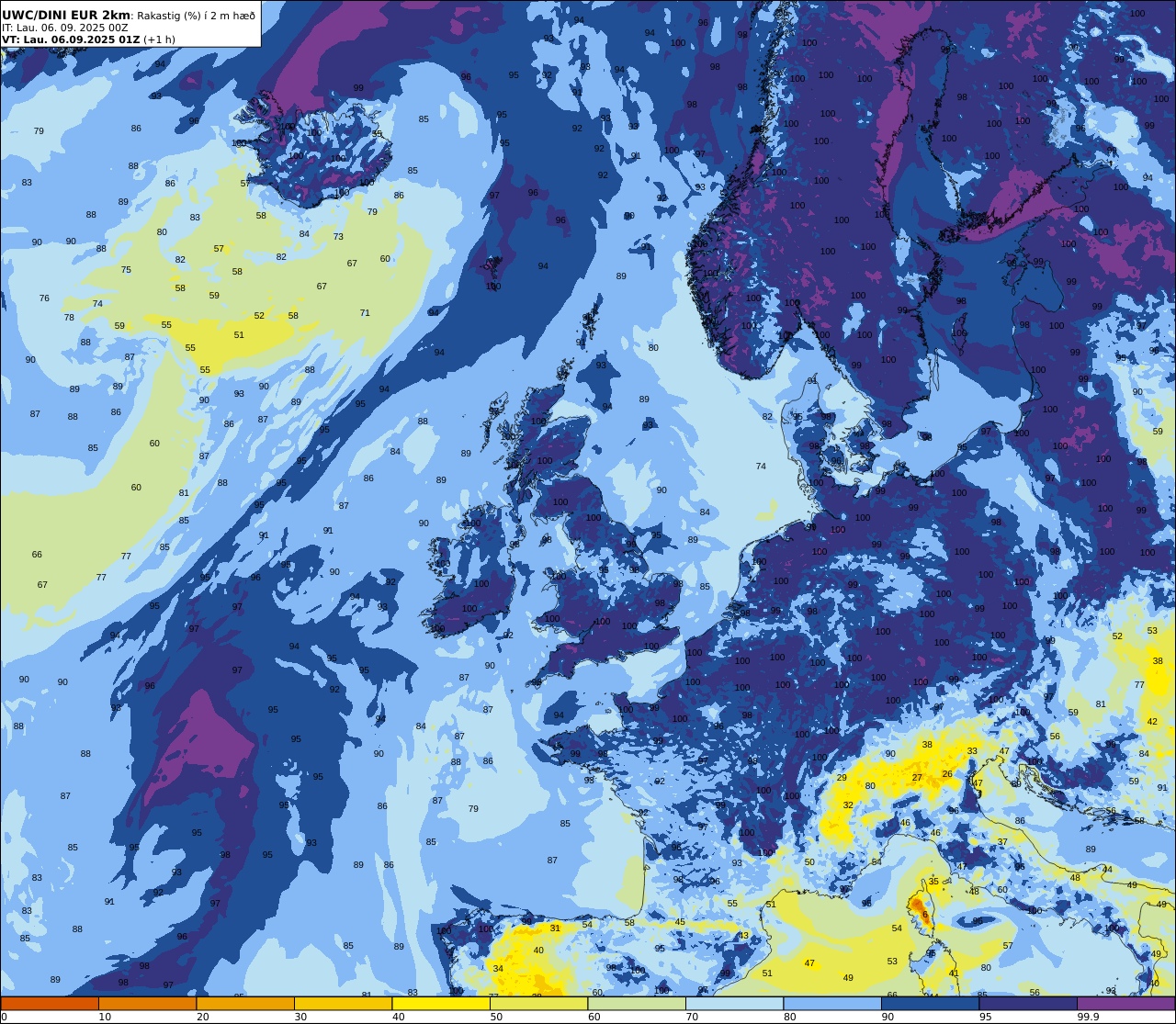Viewport: 1176px width, 1024px height.
Task: Click the "34" humidity value over Spain
Action: click(x=498, y=969)
